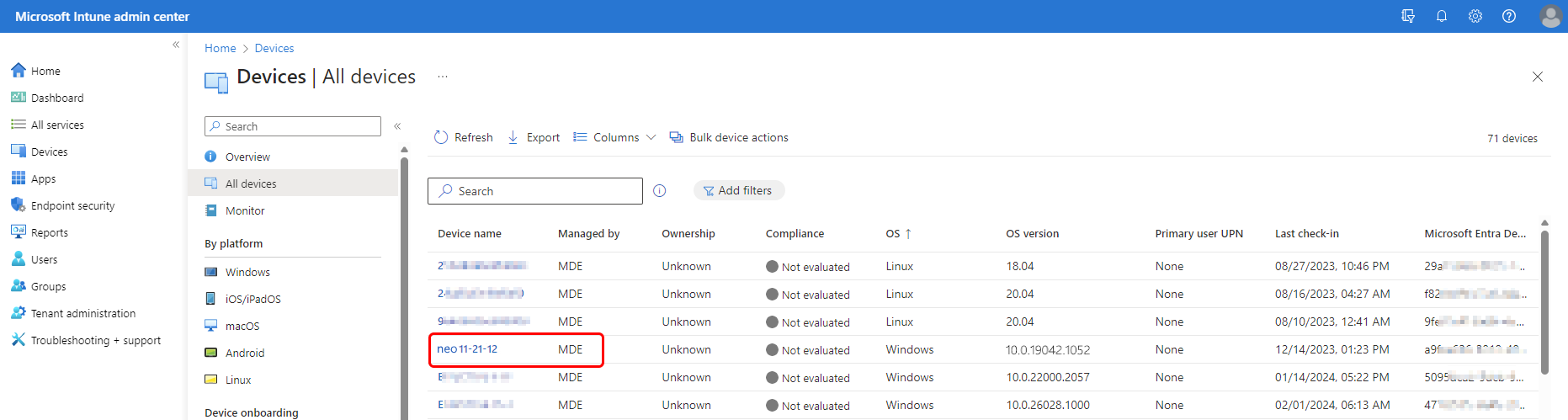Select Monitor in the Devices menu
1568x420 pixels.
tap(245, 210)
